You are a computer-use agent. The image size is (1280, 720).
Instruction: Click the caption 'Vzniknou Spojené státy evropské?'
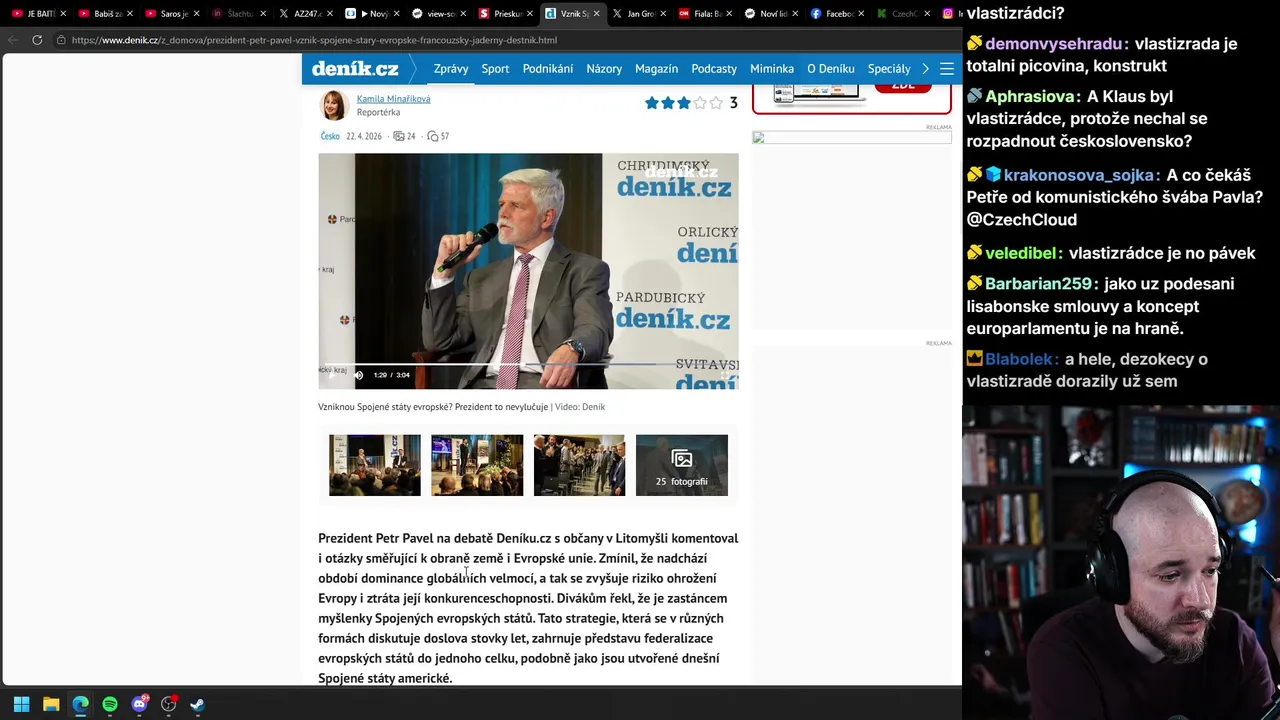pos(385,407)
